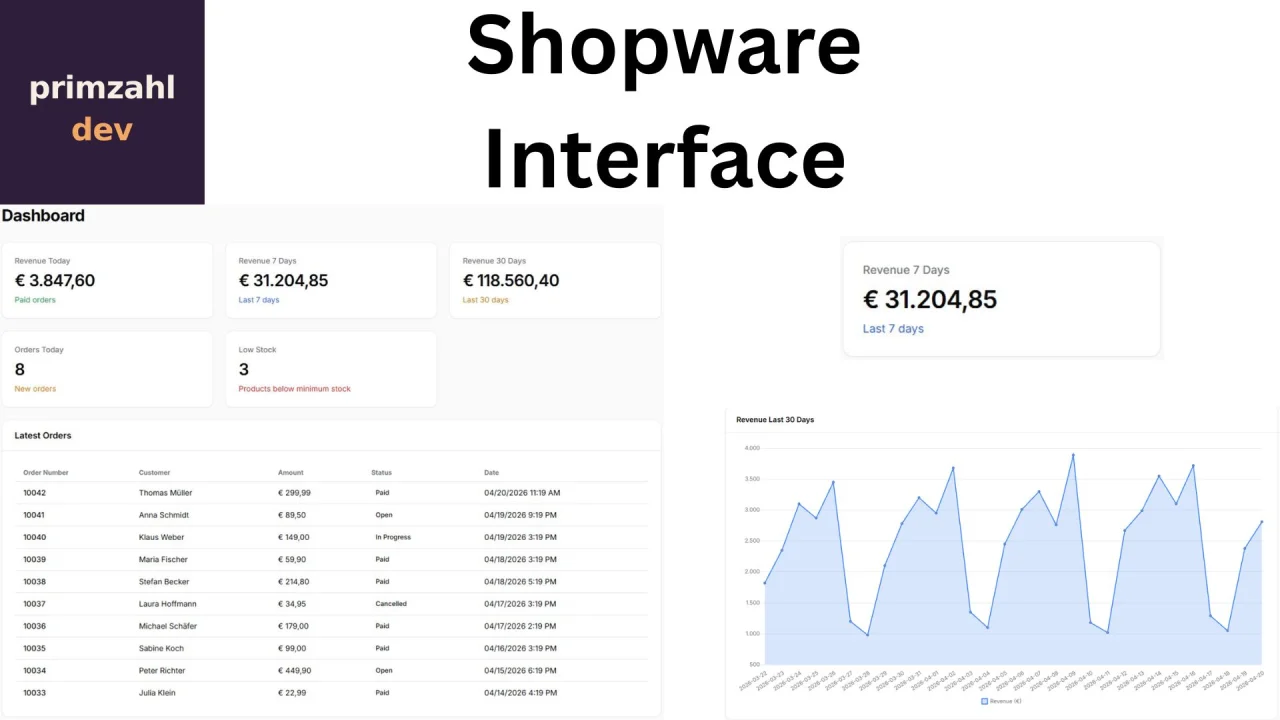Click the In Progress status badge
The height and width of the screenshot is (720, 1280).
pyautogui.click(x=393, y=537)
